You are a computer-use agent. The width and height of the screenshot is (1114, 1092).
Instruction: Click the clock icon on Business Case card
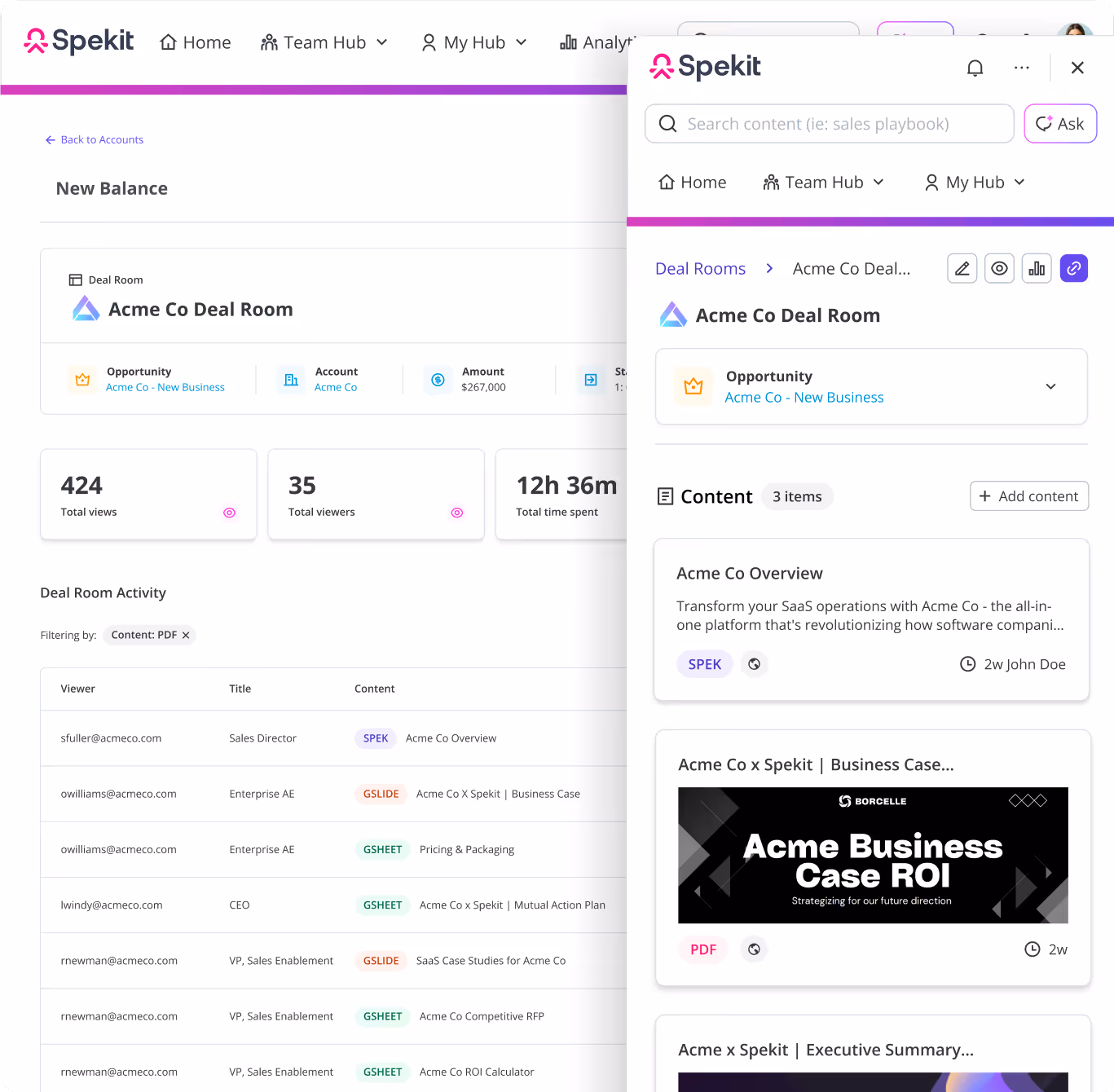tap(1033, 949)
